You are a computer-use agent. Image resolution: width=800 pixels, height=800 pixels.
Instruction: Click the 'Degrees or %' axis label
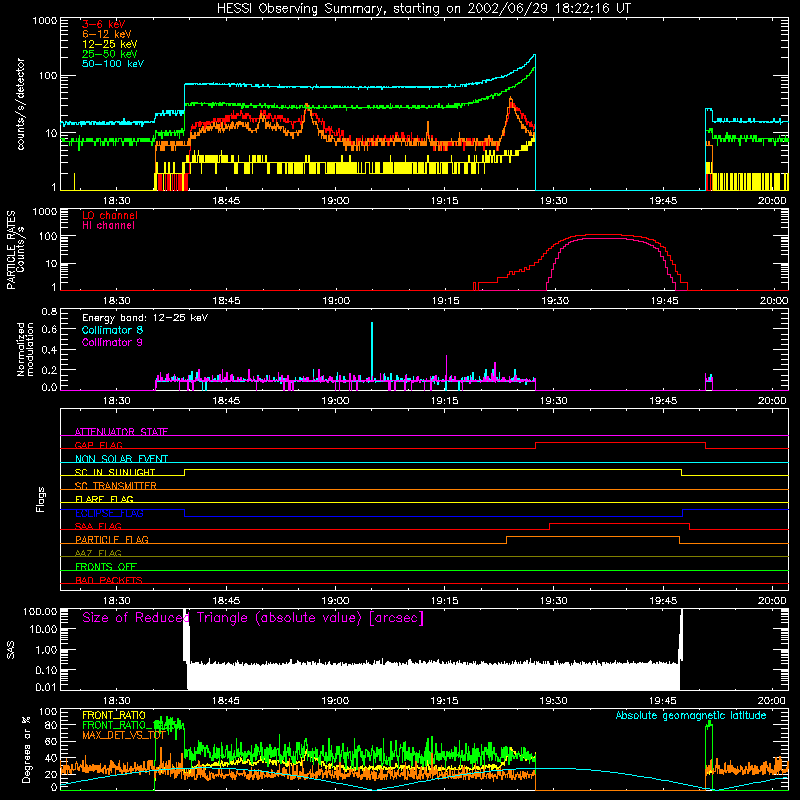point(26,749)
